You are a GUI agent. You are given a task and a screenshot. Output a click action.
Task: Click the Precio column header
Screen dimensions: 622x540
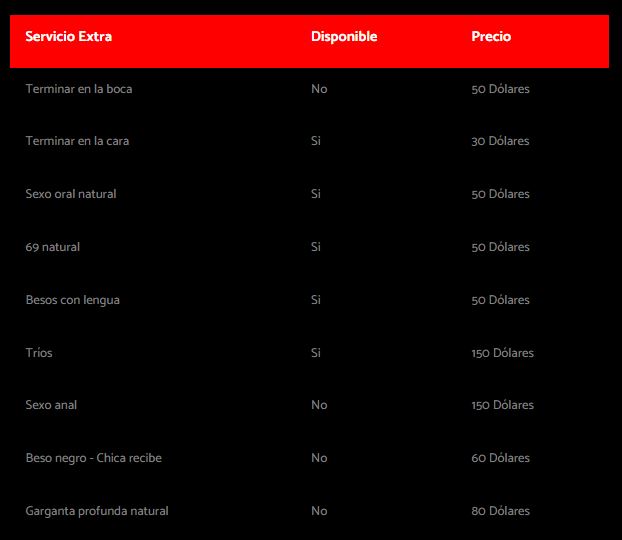491,37
